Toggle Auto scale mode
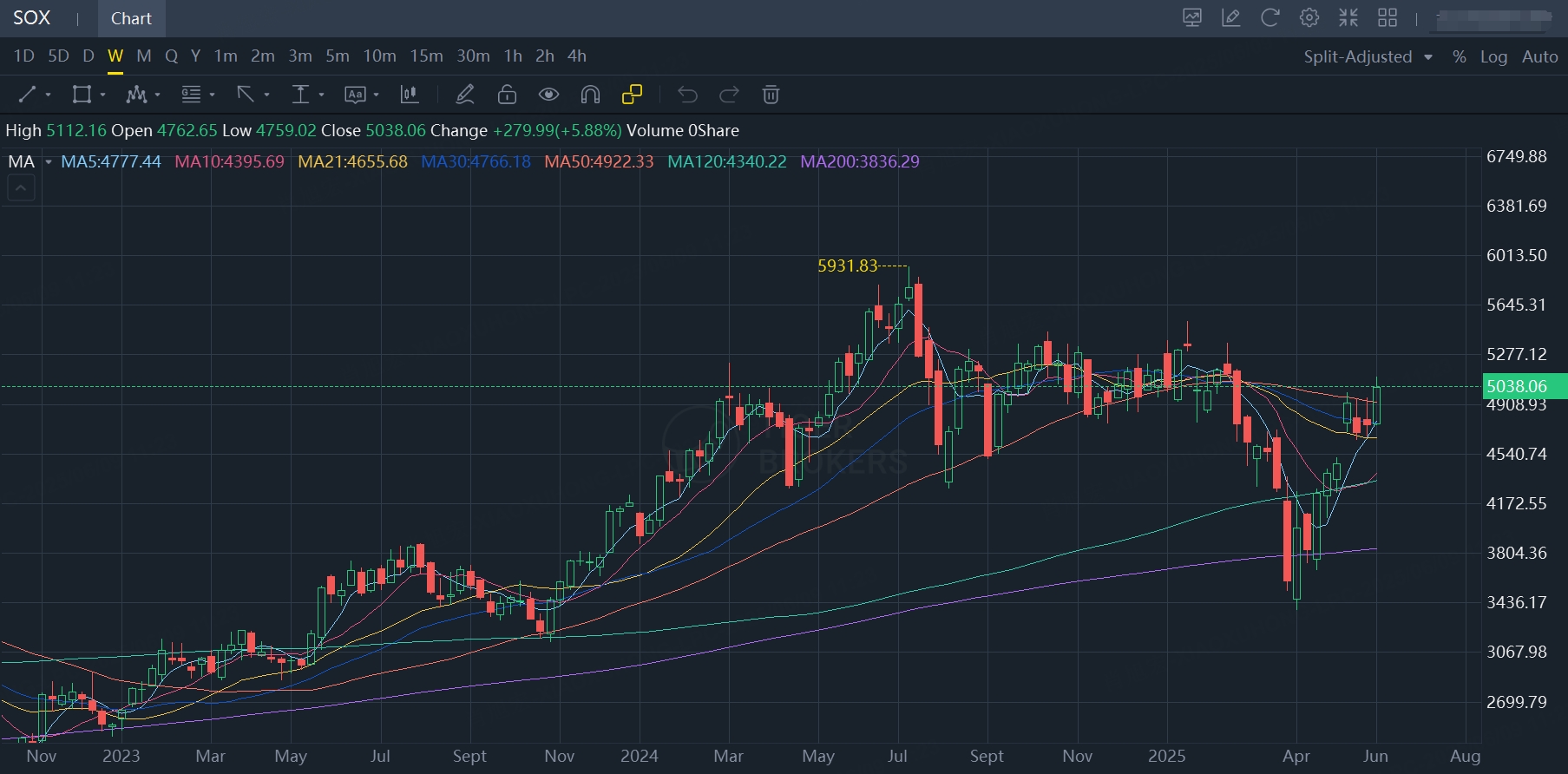 [x=1540, y=57]
